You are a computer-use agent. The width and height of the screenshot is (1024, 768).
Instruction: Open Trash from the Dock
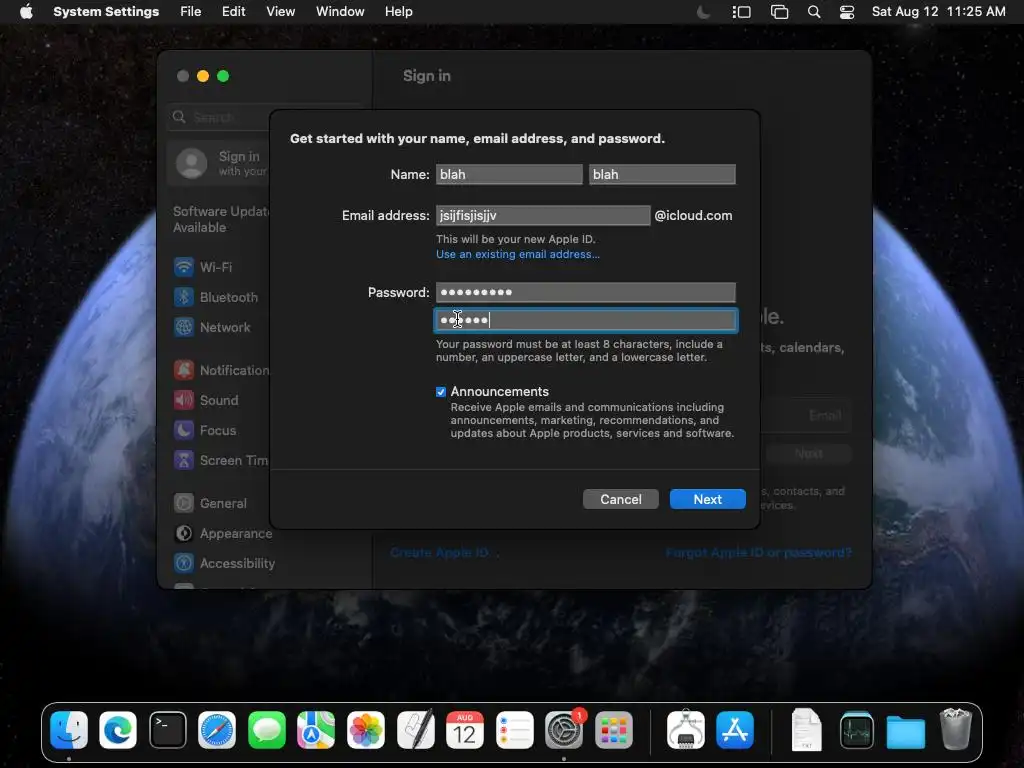point(955,729)
